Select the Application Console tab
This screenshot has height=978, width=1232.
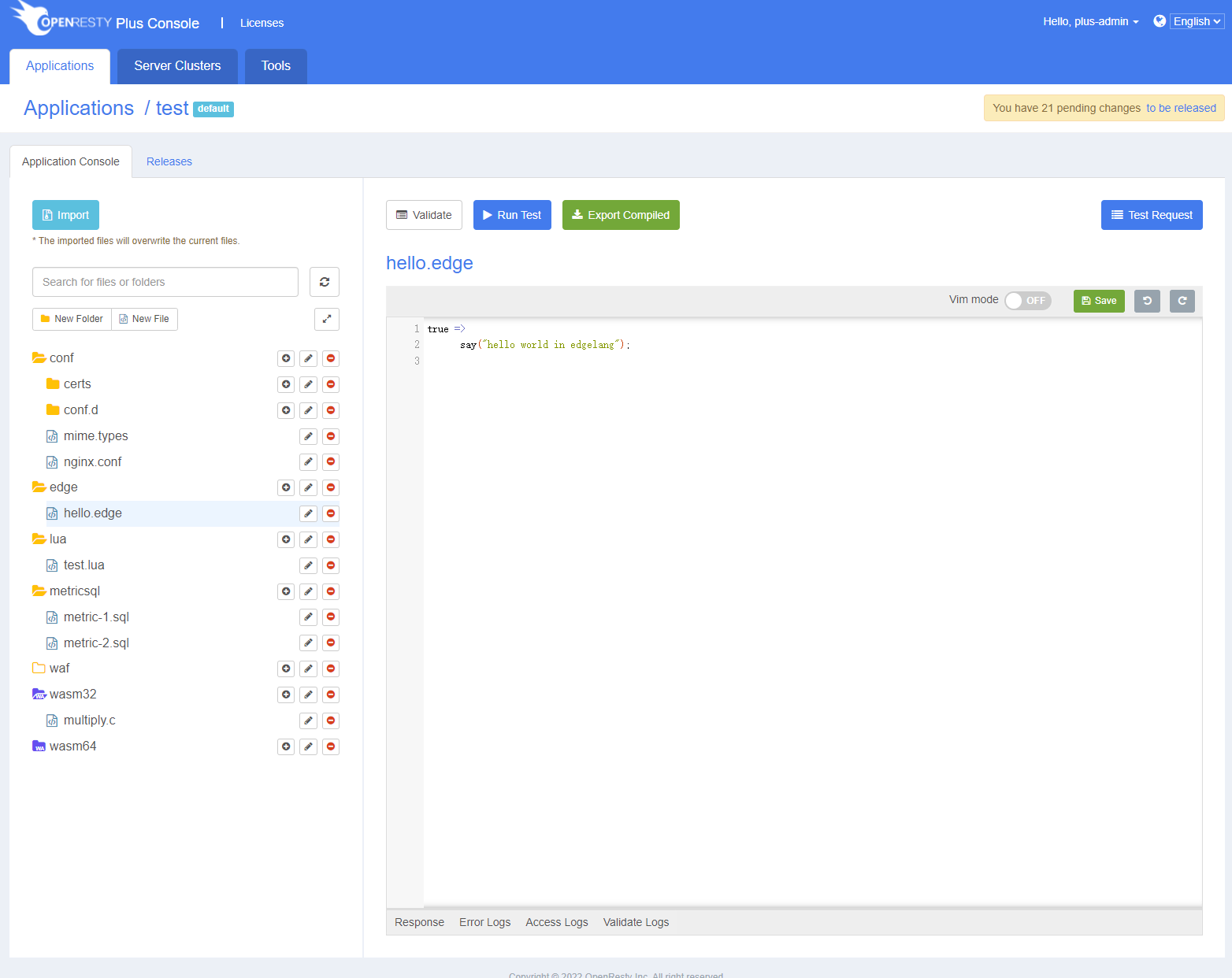[x=71, y=161]
